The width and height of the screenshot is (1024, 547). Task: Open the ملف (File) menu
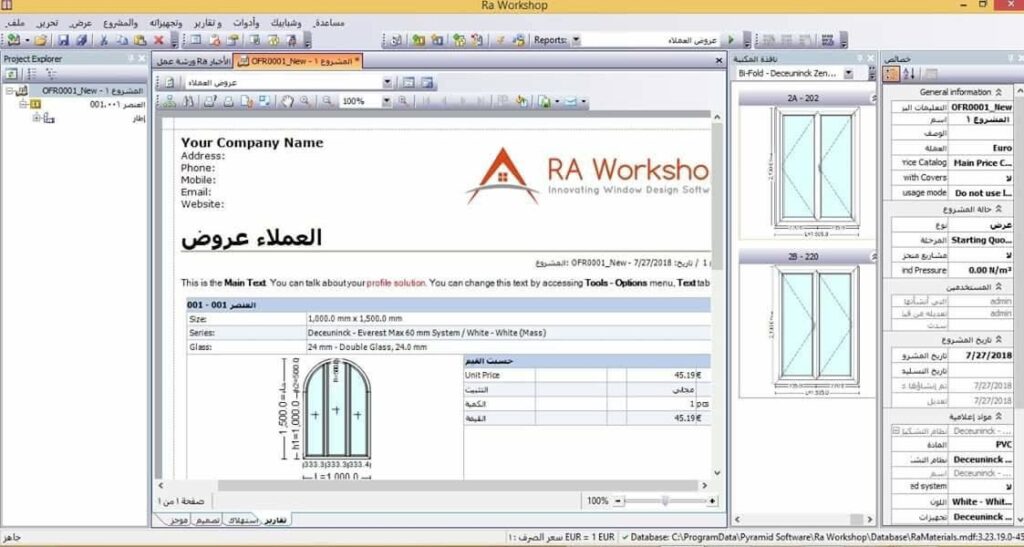(13, 23)
